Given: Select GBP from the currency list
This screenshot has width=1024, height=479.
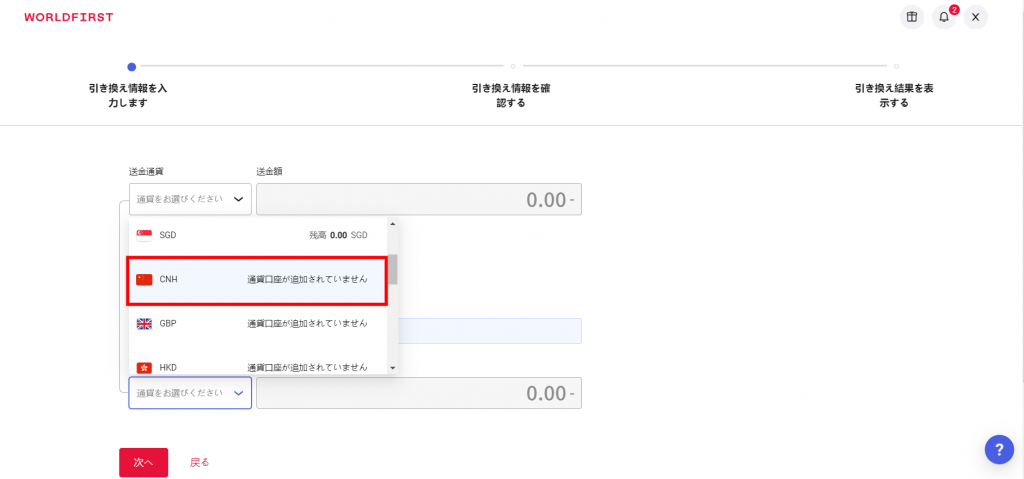Looking at the screenshot, I should (259, 323).
